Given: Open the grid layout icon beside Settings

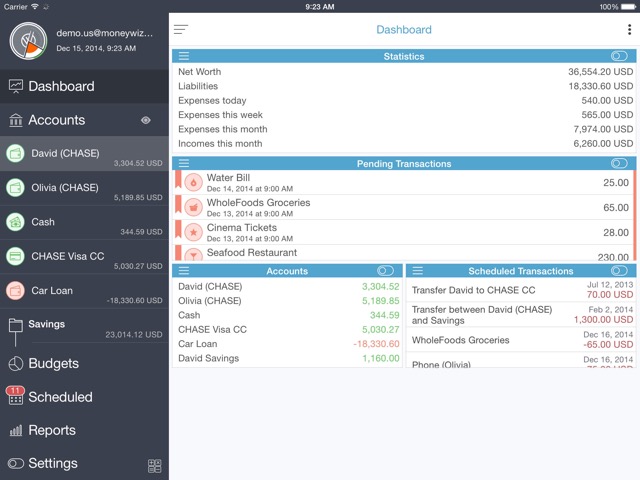Looking at the screenshot, I should (155, 466).
